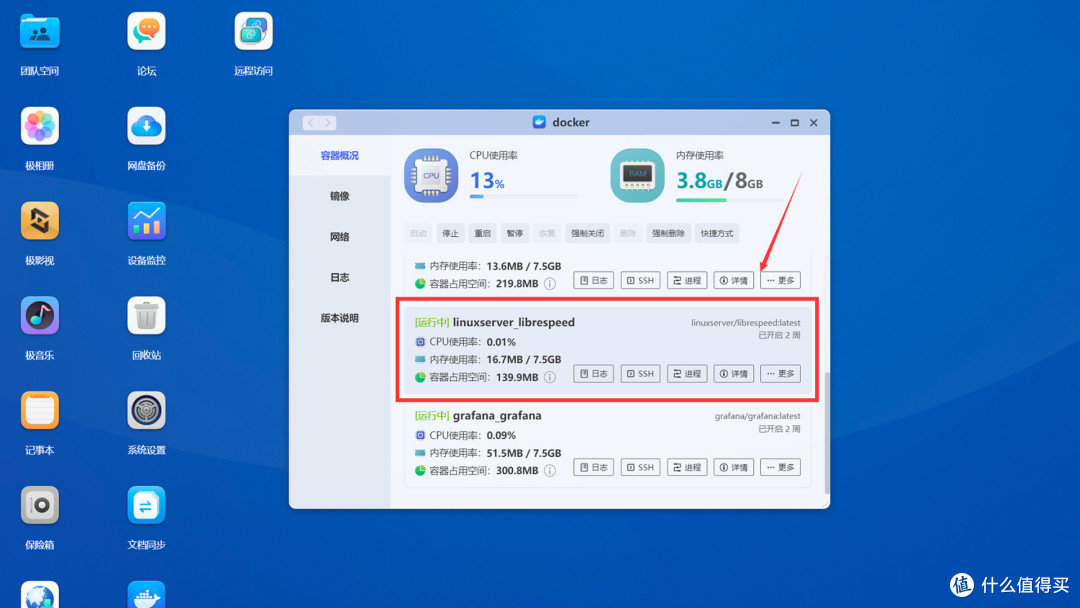Image resolution: width=1080 pixels, height=608 pixels.
Task: Click the memory usage progress bar
Action: click(x=730, y=200)
